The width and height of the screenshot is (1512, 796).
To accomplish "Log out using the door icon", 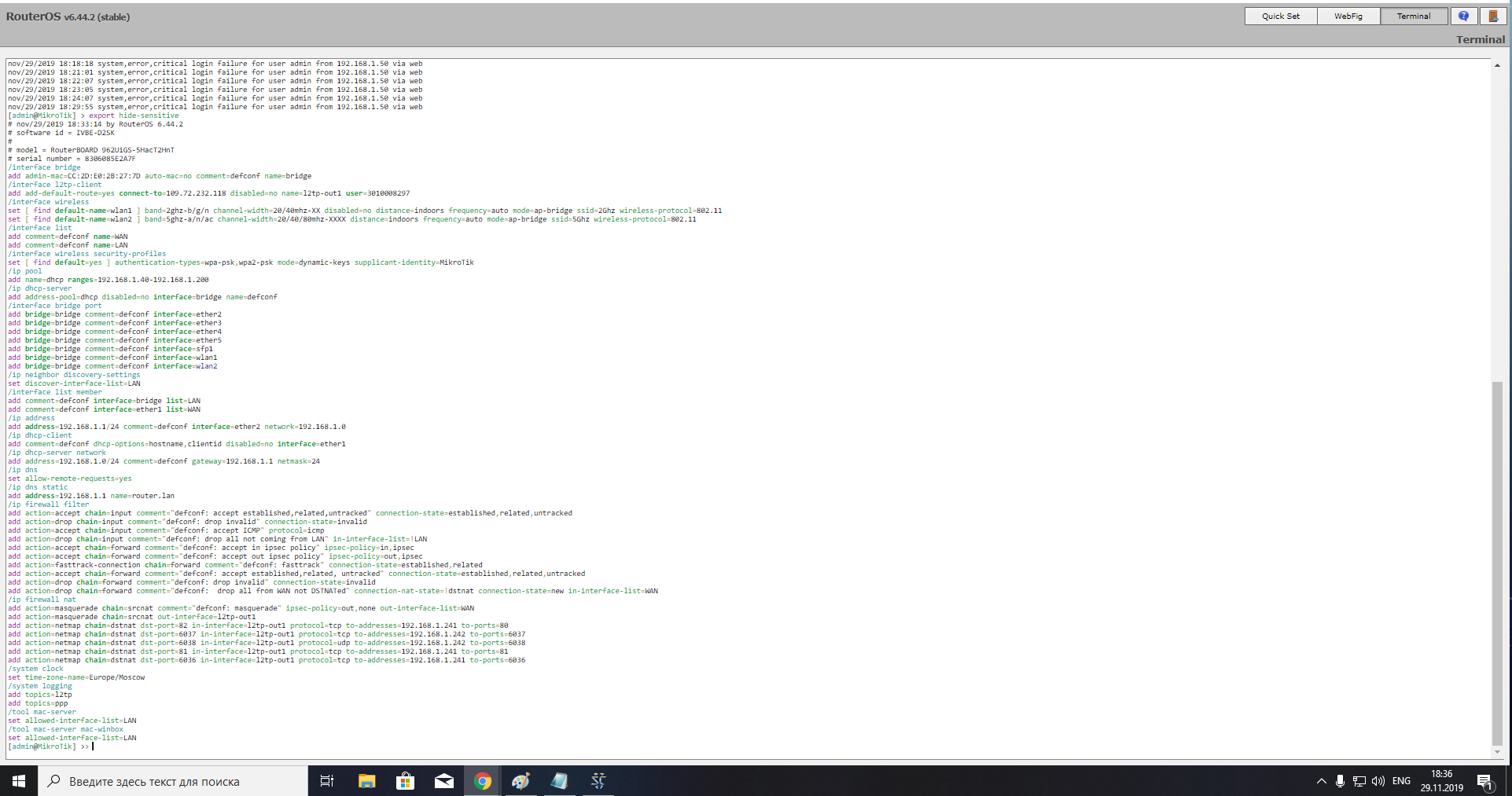I will [1493, 16].
